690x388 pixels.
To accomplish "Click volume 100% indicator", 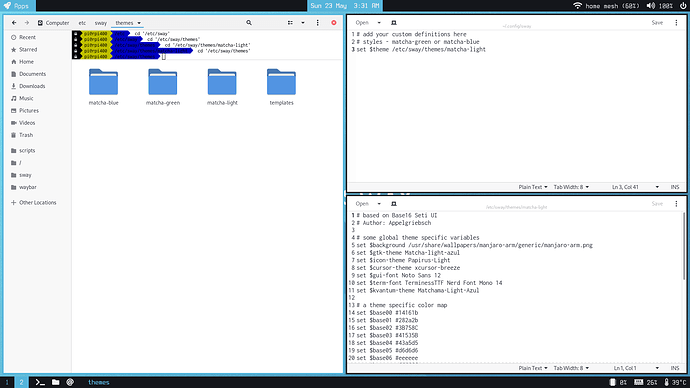I will click(x=660, y=6).
